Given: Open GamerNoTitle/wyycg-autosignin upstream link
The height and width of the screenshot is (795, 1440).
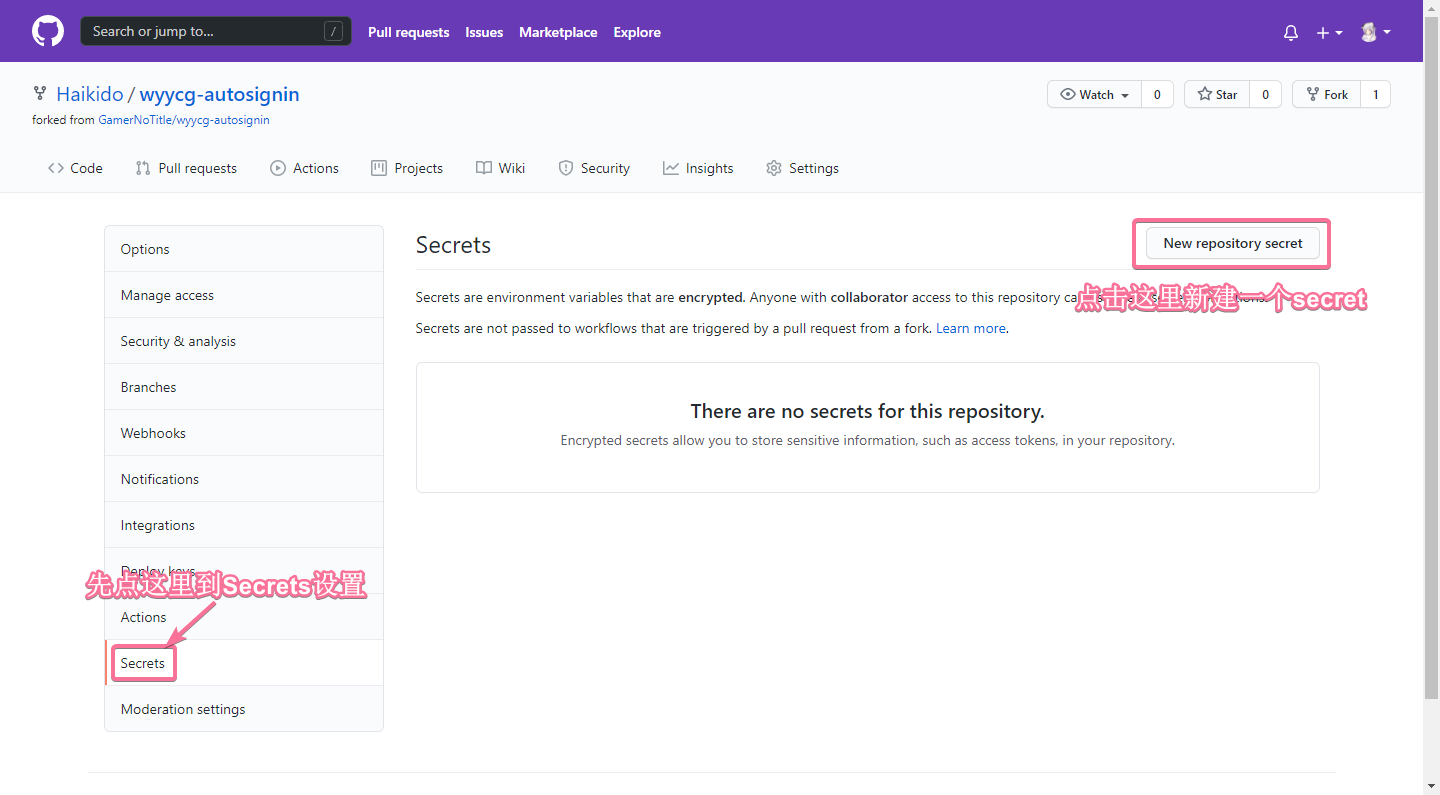Looking at the screenshot, I should click(184, 120).
